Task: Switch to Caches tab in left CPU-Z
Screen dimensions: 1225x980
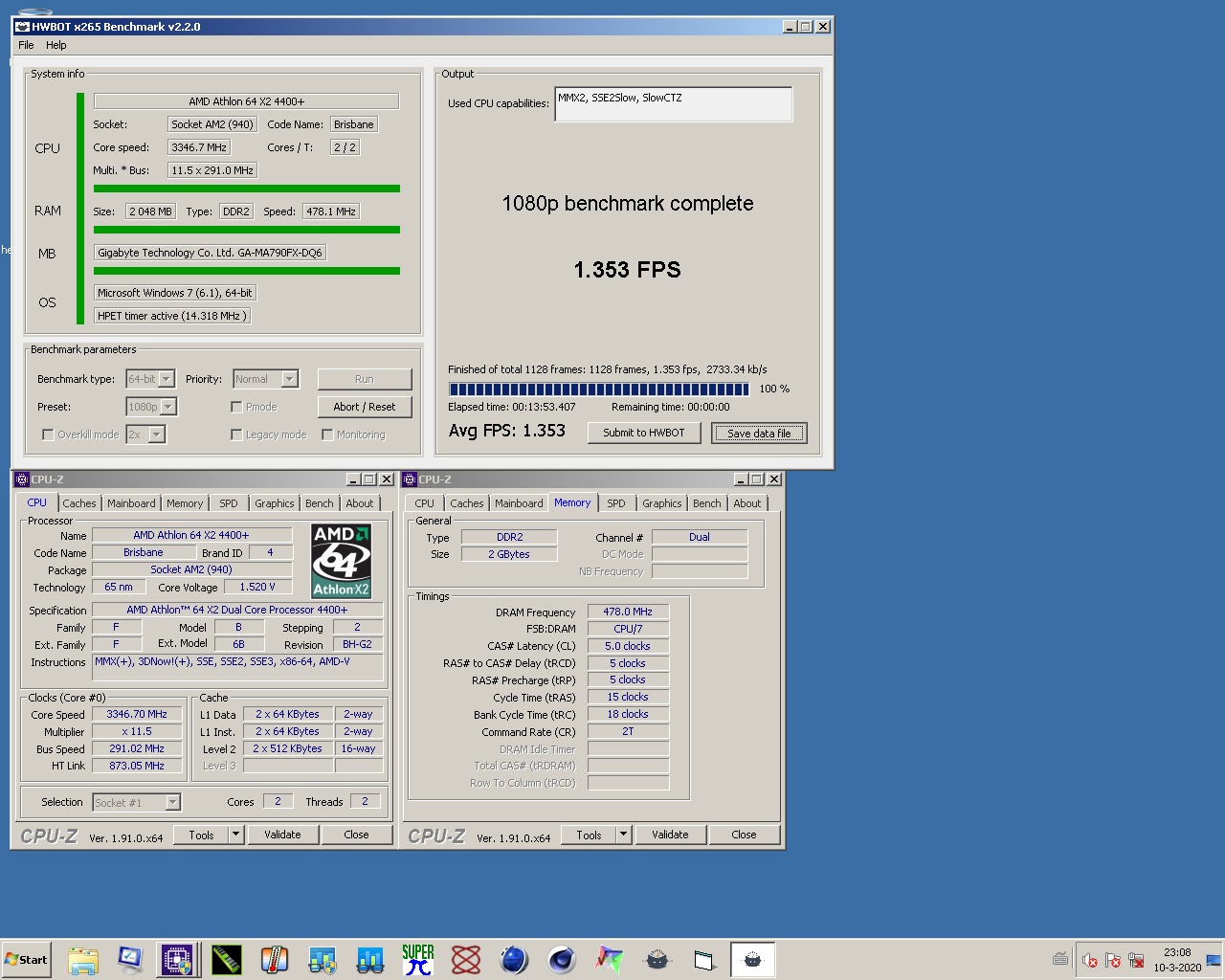Action: pyautogui.click(x=79, y=503)
